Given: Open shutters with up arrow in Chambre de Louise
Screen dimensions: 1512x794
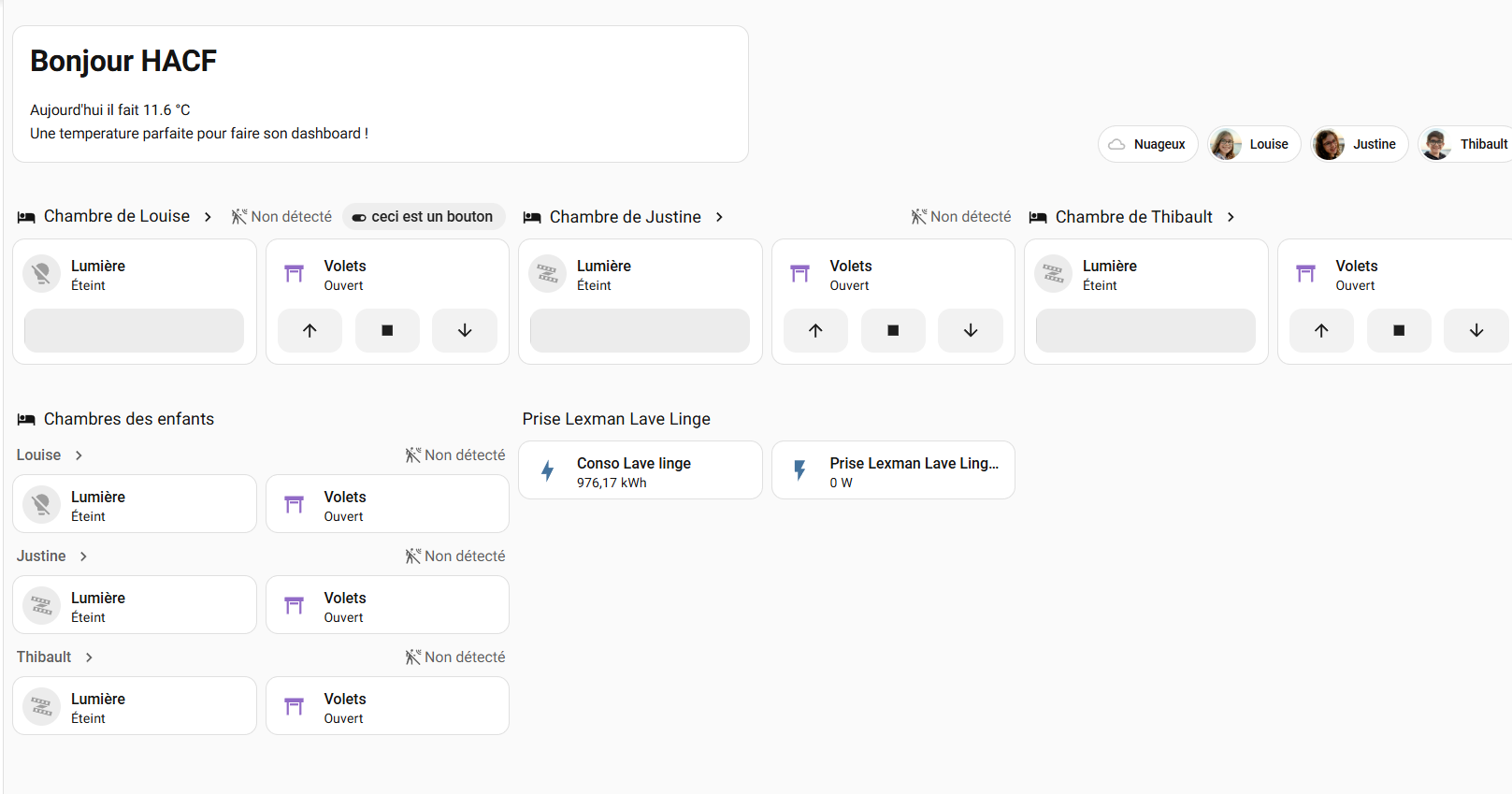Looking at the screenshot, I should [x=310, y=330].
